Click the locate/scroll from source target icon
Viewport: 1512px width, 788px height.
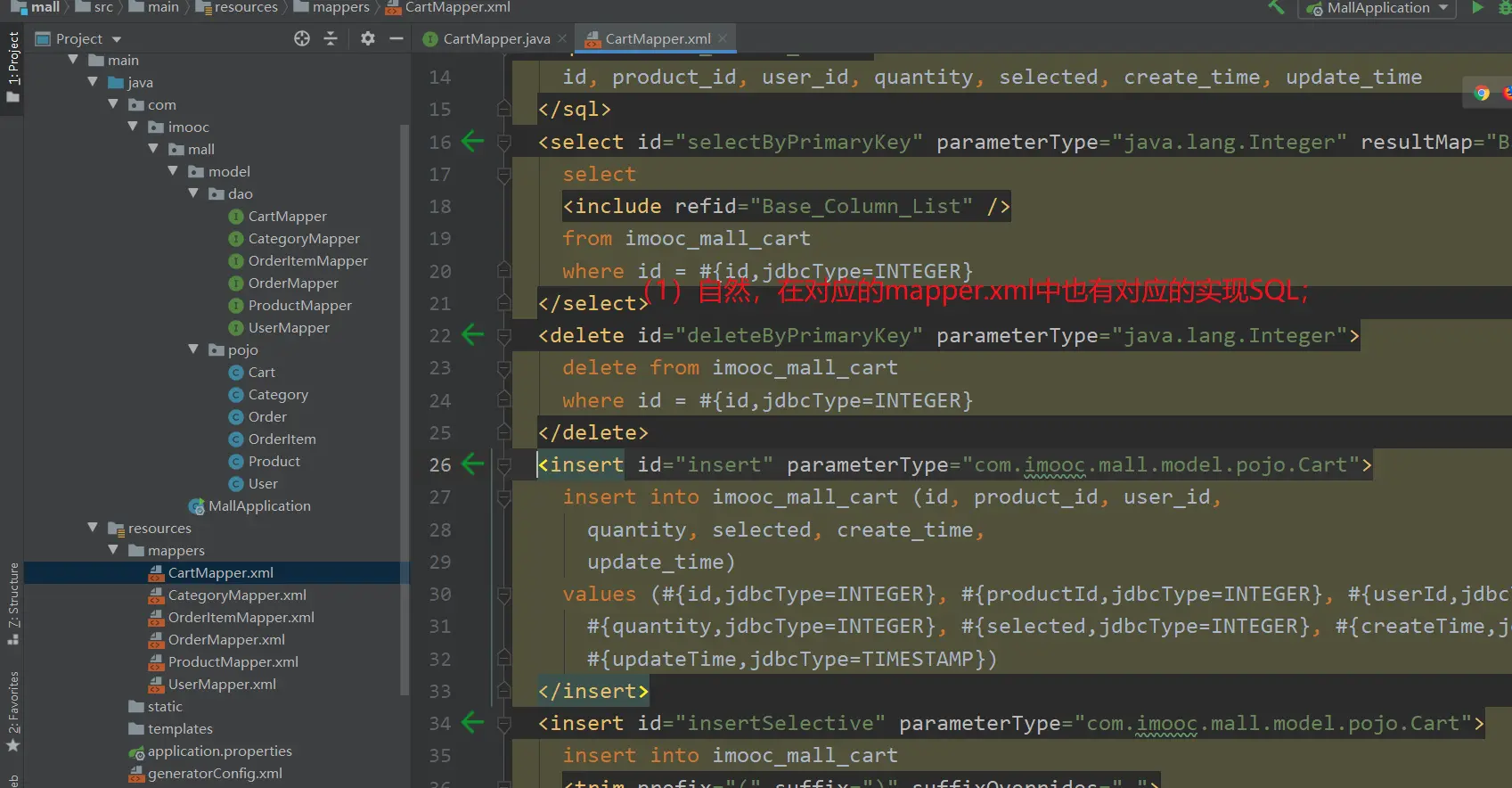click(x=302, y=38)
